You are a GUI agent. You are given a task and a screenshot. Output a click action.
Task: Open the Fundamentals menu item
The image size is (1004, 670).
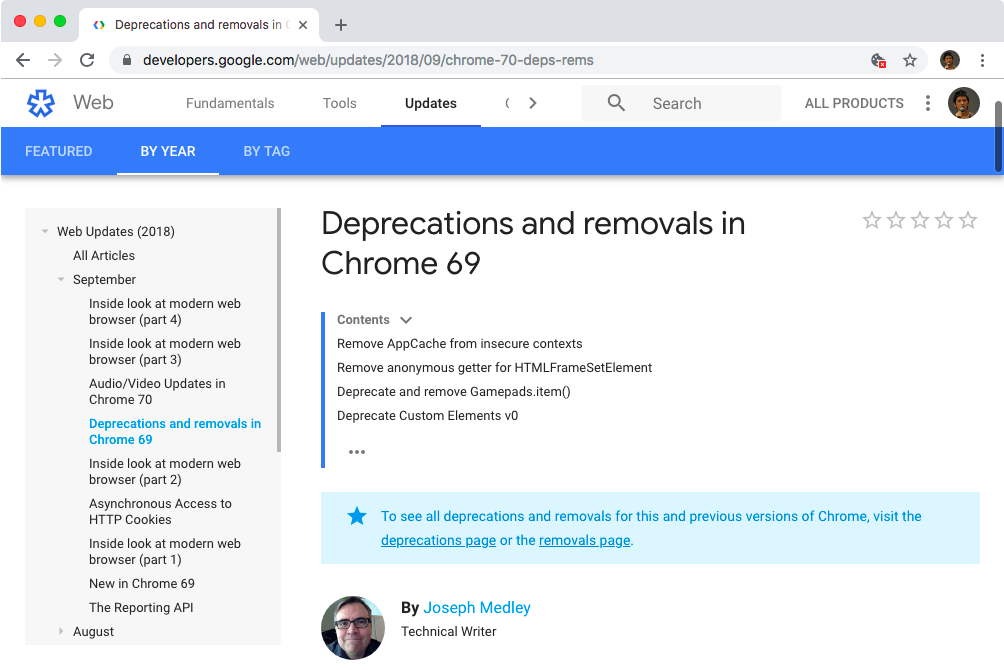click(230, 103)
